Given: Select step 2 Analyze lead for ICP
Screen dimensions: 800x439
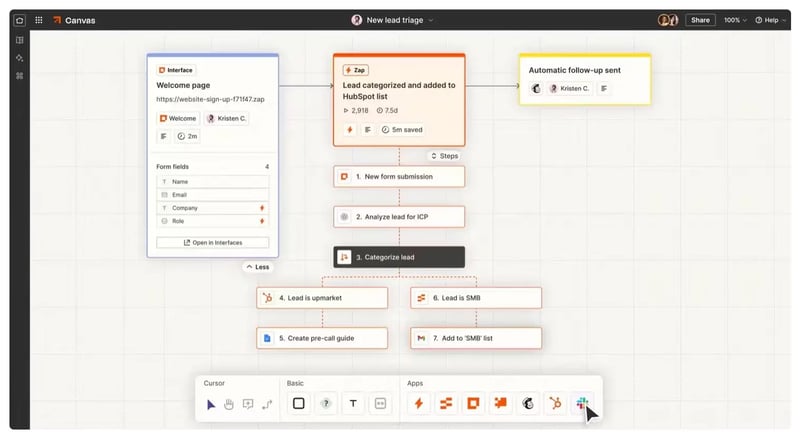Looking at the screenshot, I should pyautogui.click(x=399, y=216).
